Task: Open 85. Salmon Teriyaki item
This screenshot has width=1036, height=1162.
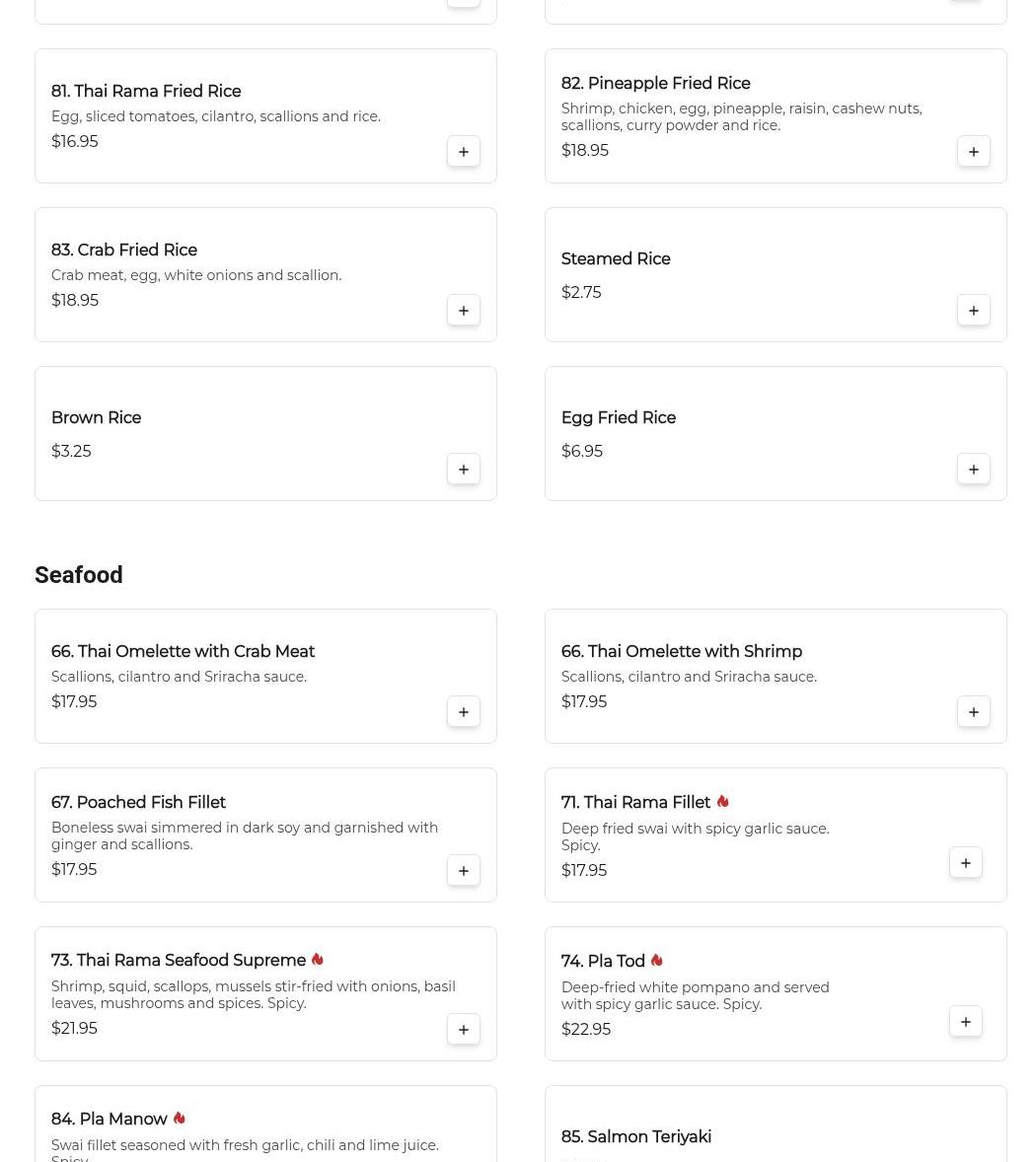Action: tap(636, 1137)
